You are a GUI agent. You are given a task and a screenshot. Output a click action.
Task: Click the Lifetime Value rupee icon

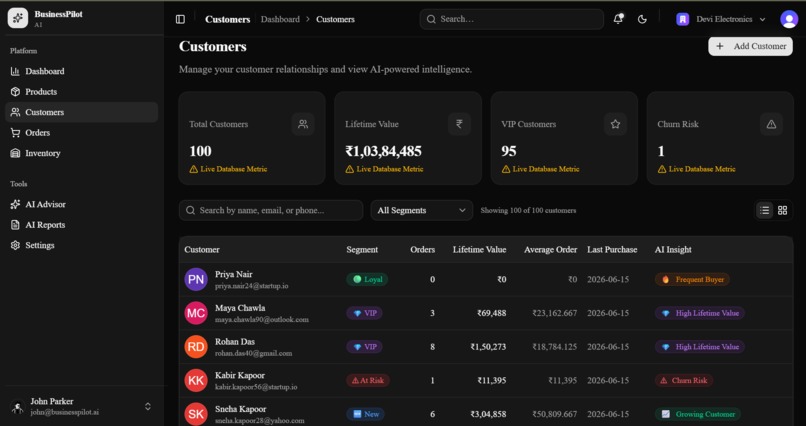459,124
